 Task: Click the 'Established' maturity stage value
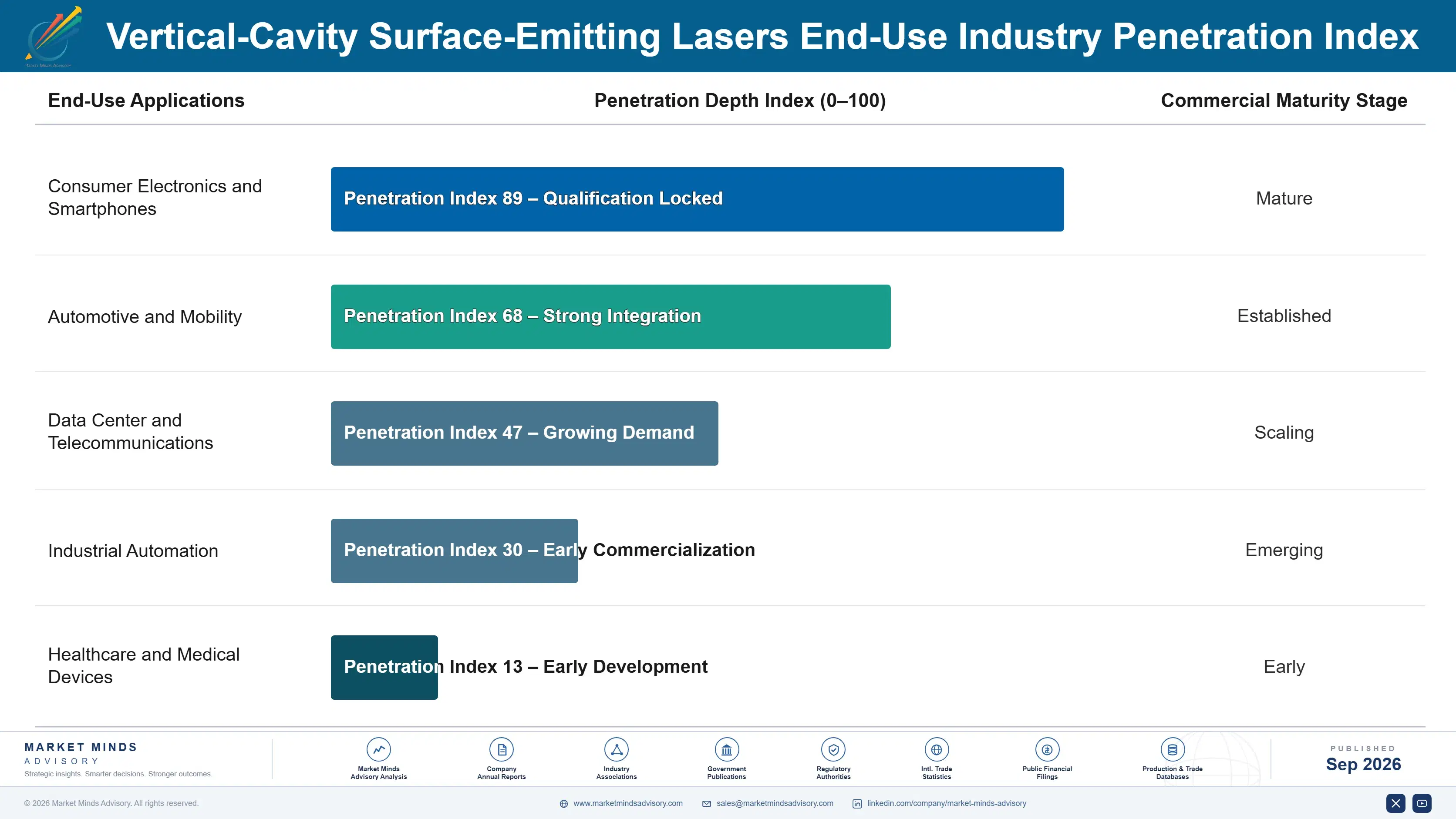[1284, 316]
